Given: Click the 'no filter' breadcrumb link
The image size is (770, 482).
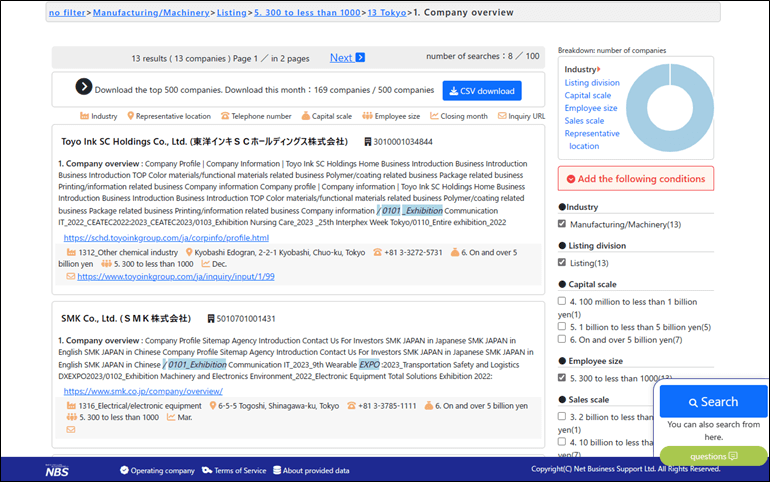Looking at the screenshot, I should click(67, 13).
